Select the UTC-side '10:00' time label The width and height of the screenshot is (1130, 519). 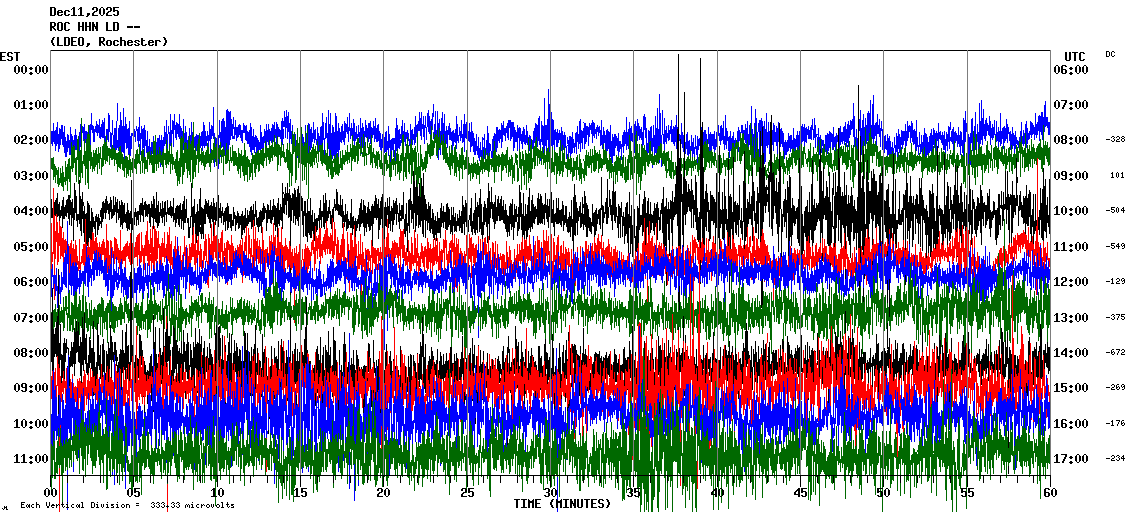click(x=1071, y=210)
